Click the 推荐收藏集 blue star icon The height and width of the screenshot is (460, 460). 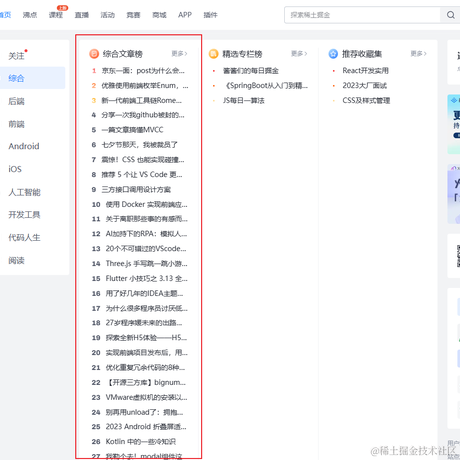tap(333, 54)
